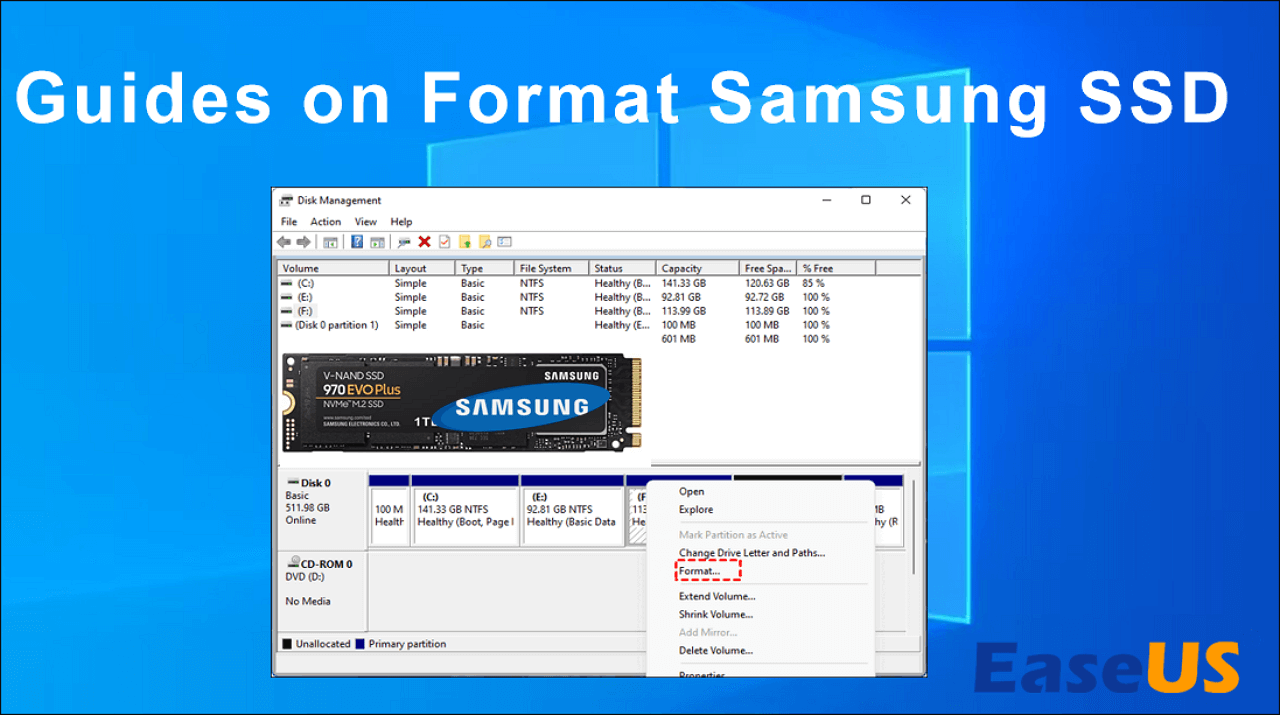Sort by the Volume column header
This screenshot has width=1280, height=715.
pyautogui.click(x=333, y=268)
